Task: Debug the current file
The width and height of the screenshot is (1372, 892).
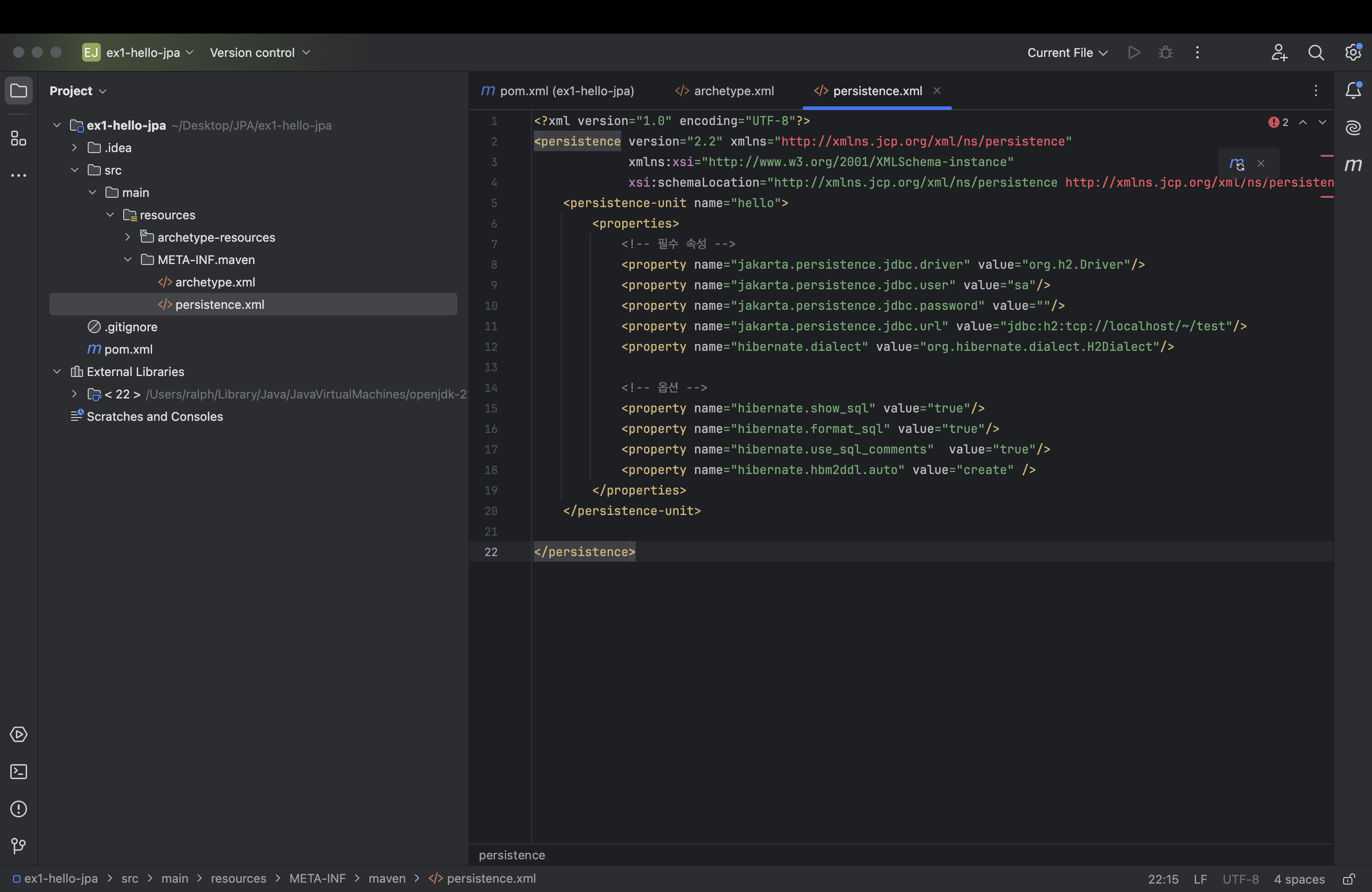Action: (x=1166, y=52)
